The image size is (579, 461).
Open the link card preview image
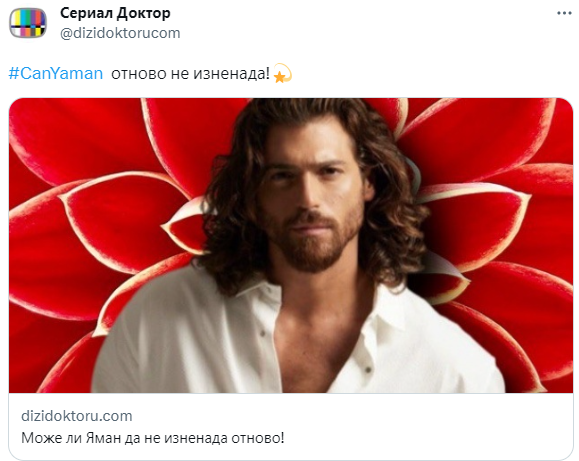pos(291,245)
